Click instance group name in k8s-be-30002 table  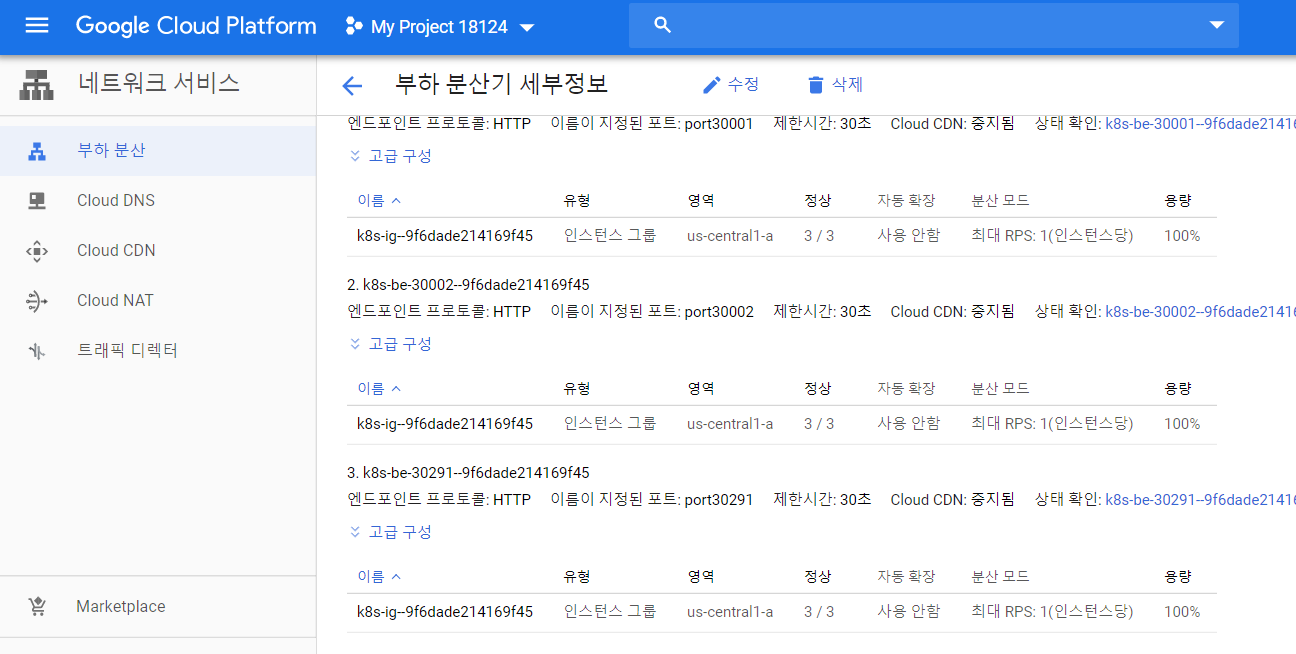445,424
